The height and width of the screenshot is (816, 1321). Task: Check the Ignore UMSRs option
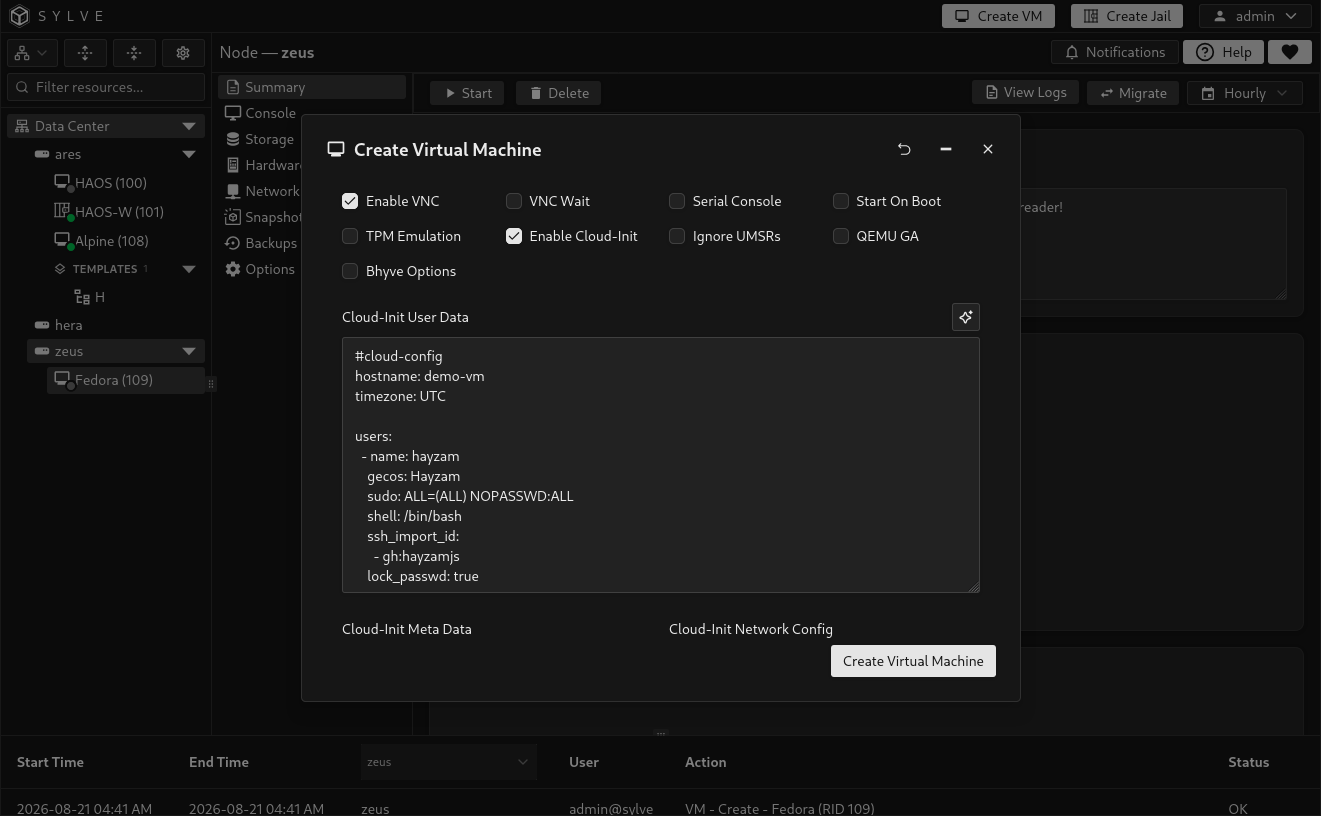pos(677,236)
